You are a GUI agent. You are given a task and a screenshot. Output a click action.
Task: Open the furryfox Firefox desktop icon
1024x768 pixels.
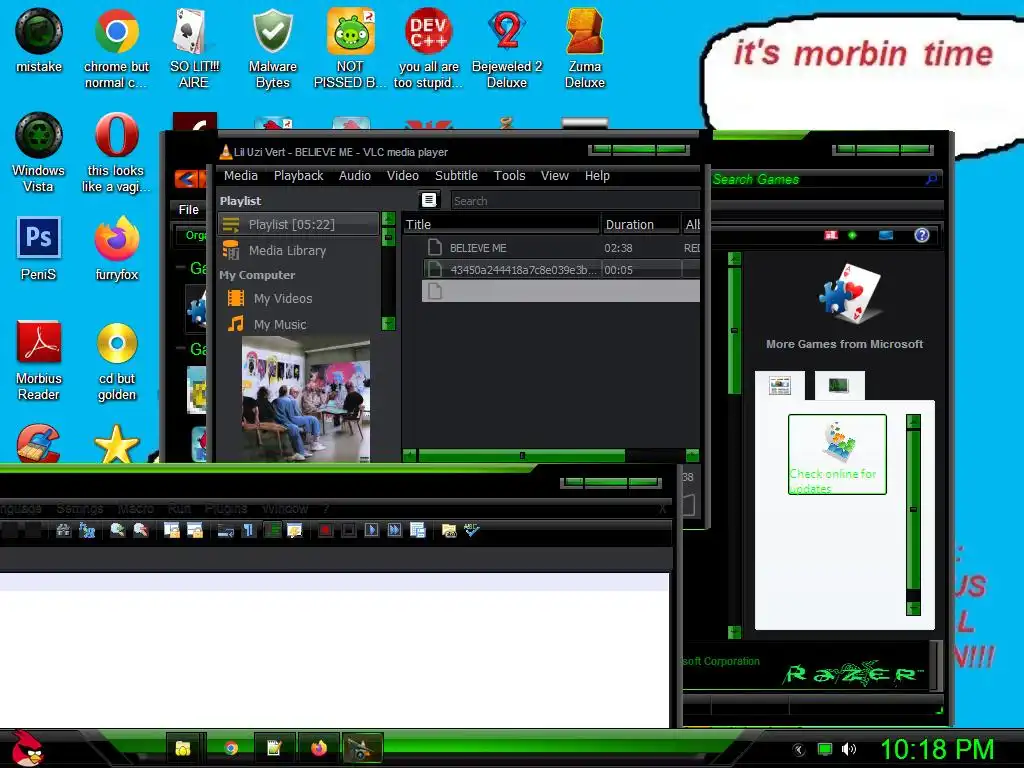116,249
